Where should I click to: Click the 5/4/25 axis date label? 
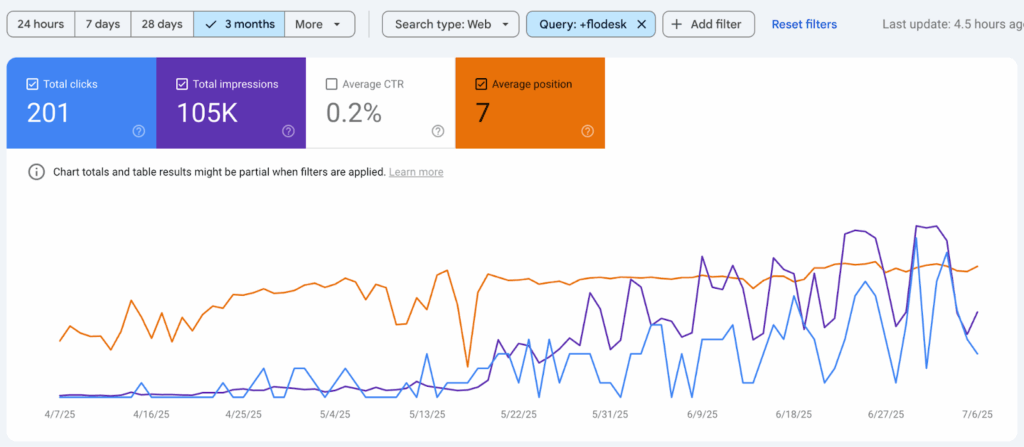[336, 414]
